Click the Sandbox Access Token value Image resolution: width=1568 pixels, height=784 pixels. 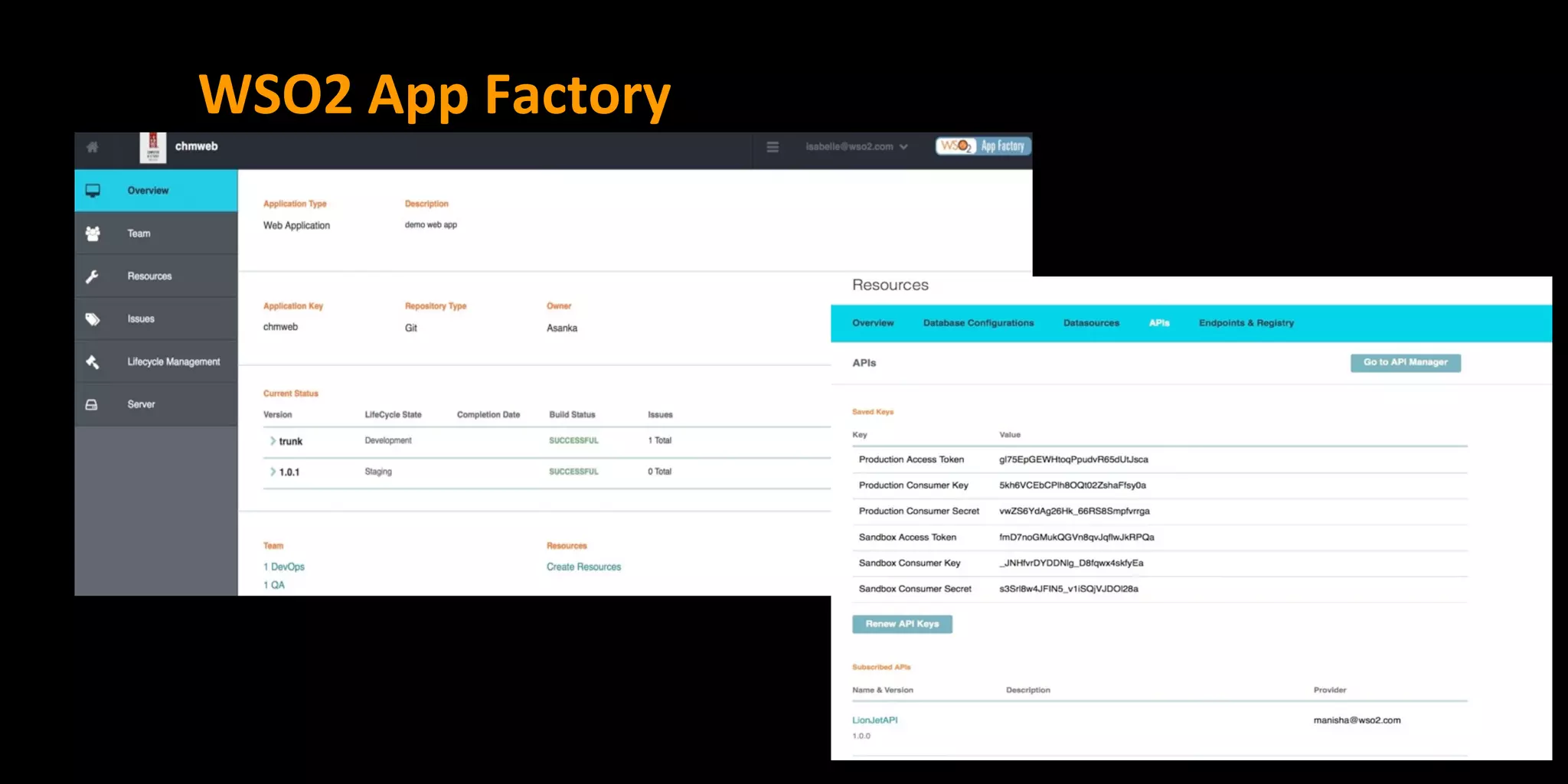[x=1076, y=537]
